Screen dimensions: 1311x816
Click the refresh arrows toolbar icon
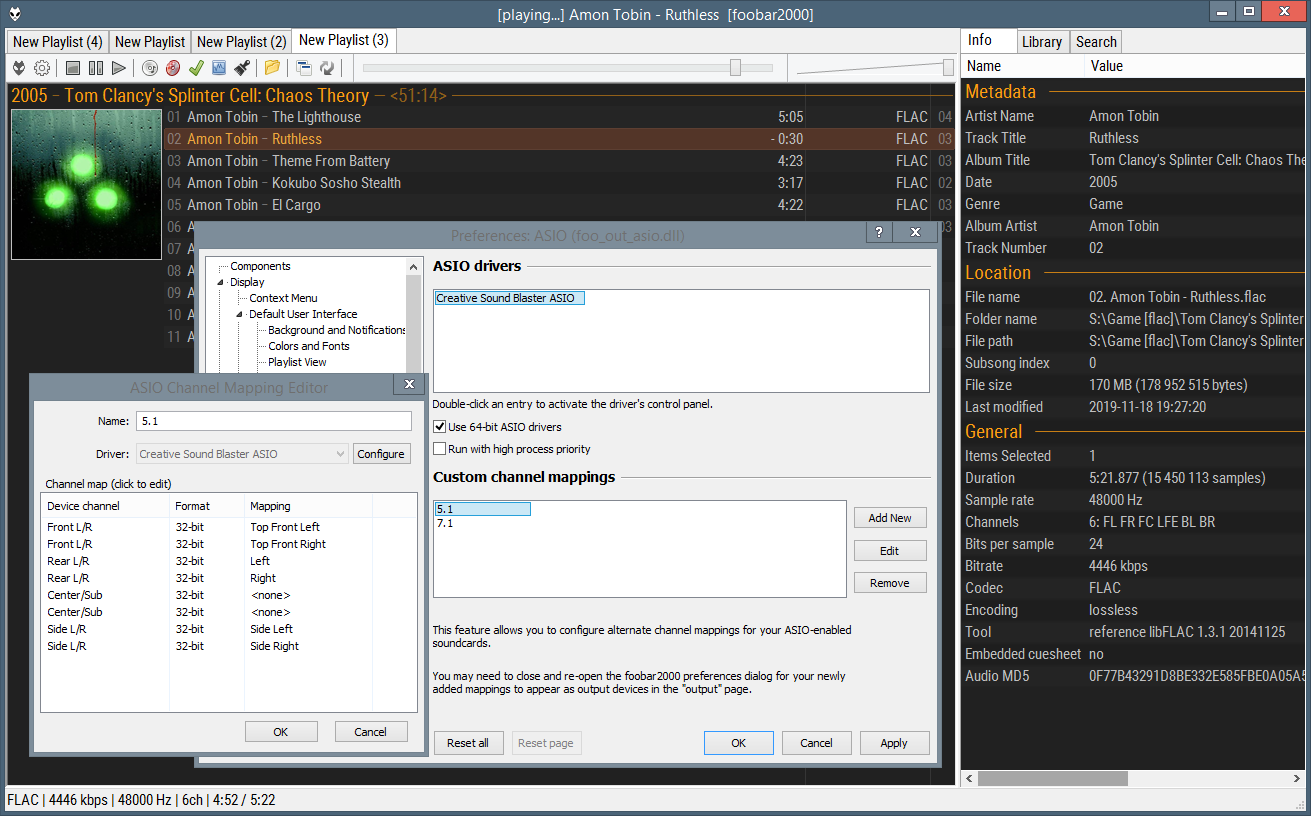(327, 68)
